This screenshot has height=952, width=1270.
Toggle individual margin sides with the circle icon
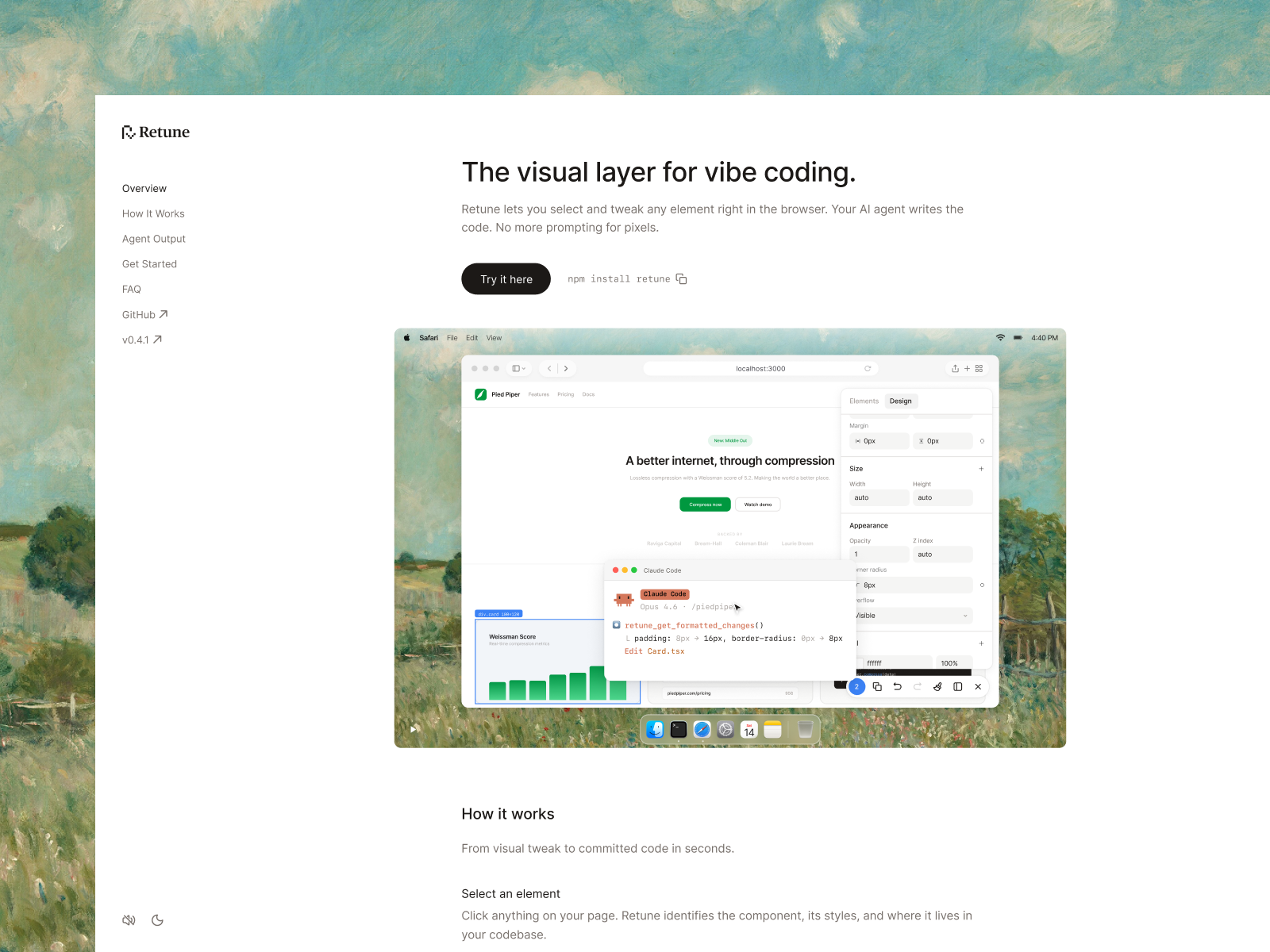[982, 441]
